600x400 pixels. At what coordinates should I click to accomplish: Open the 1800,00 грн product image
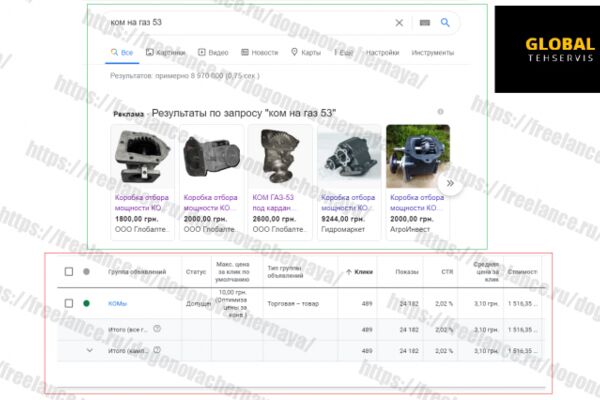142,157
